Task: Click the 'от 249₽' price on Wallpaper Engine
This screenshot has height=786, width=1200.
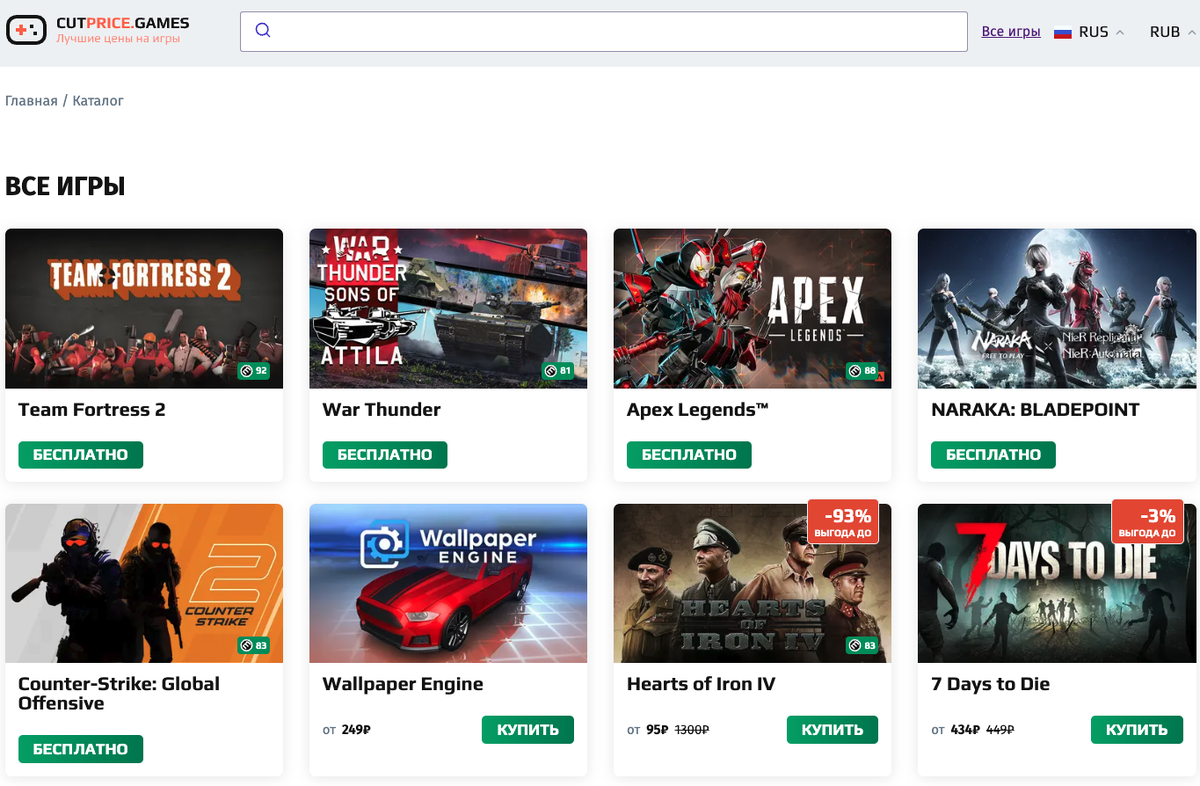Action: 347,730
